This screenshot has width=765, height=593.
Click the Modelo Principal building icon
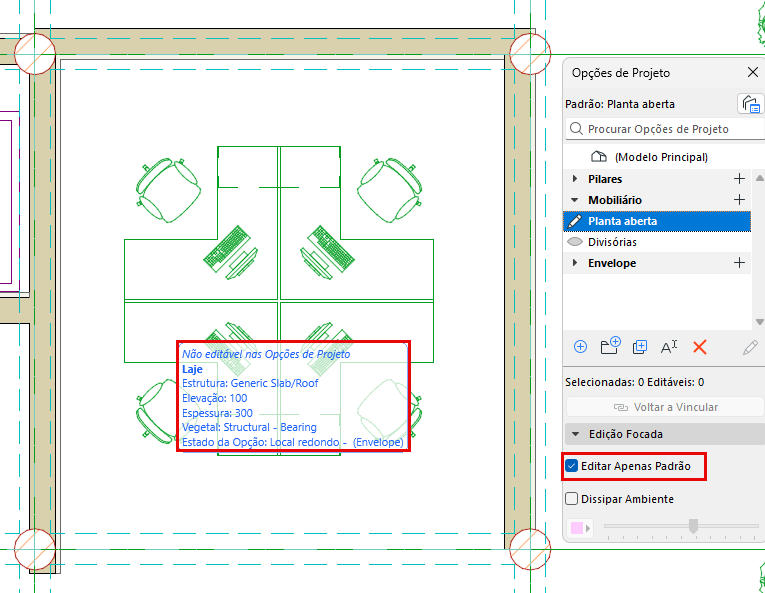tap(599, 157)
